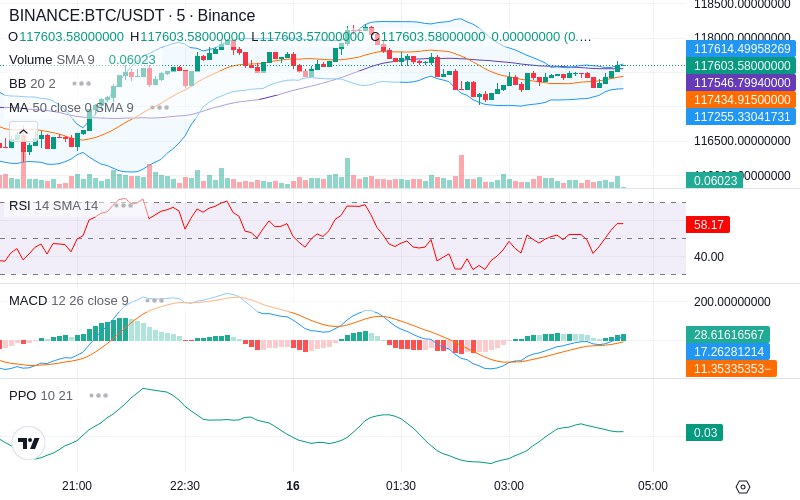Open the TradingView logo link

[29, 443]
